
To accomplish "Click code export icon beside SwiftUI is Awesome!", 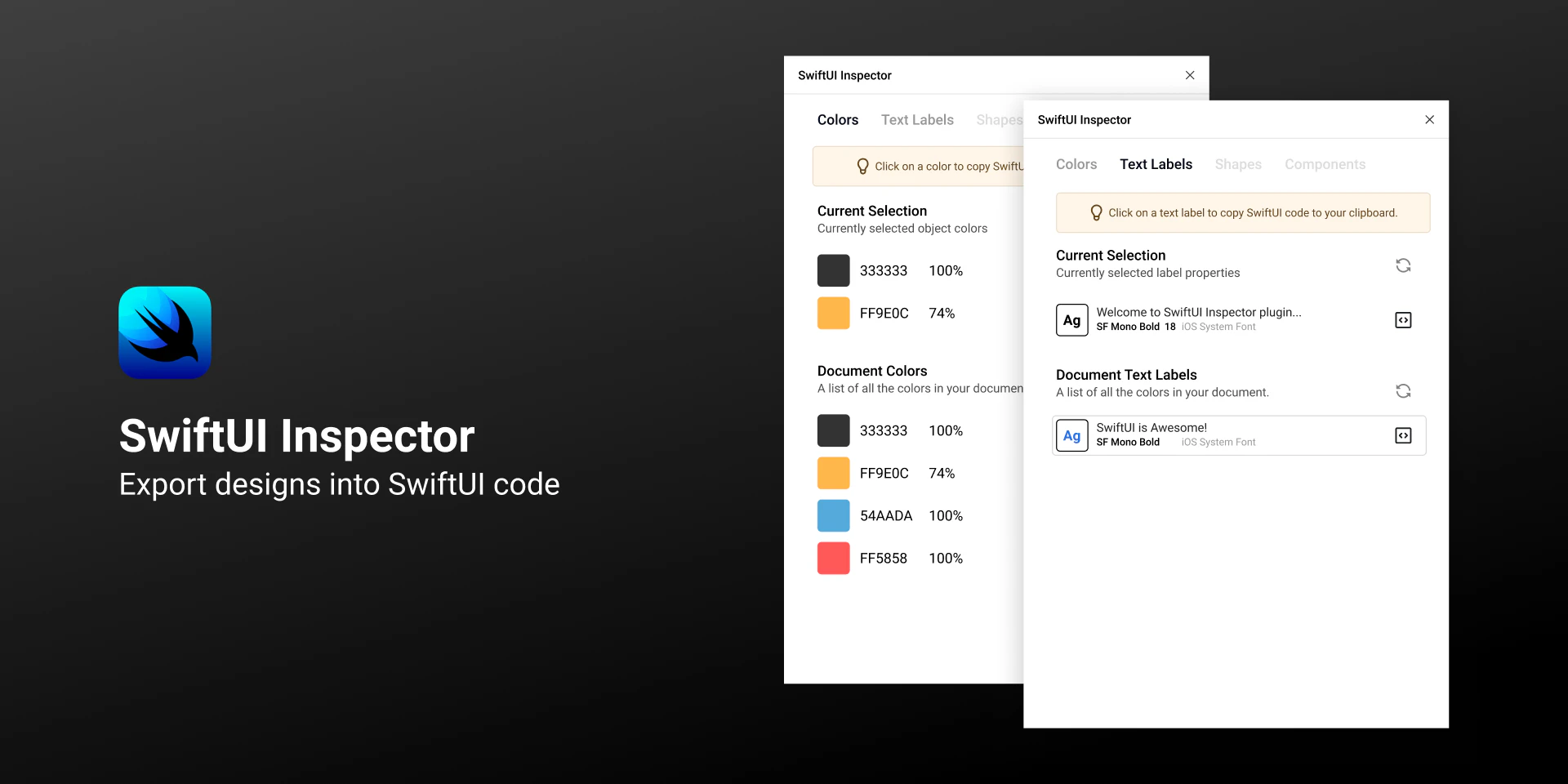I will click(1402, 435).
